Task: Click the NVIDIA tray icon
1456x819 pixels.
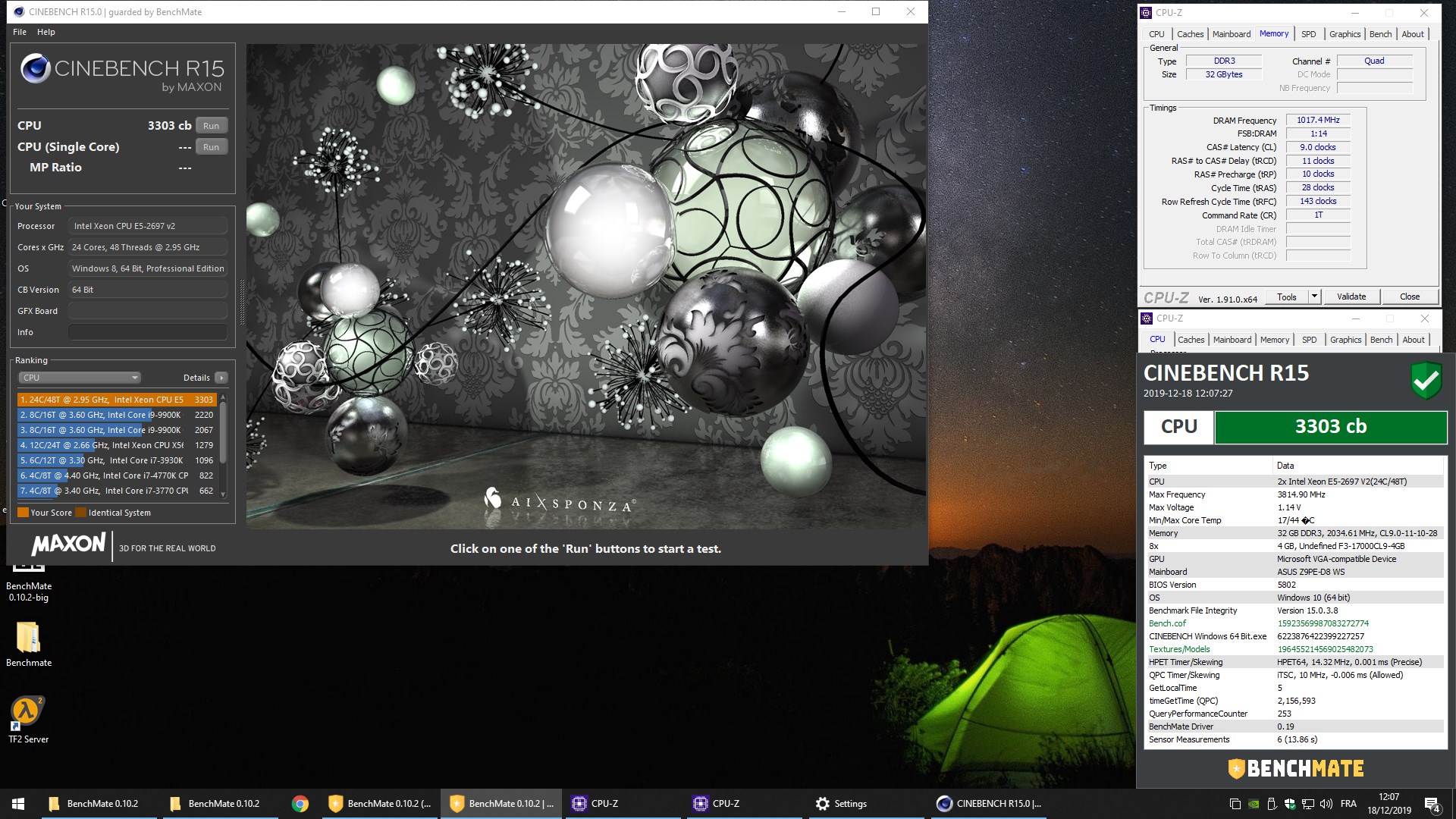Action: click(x=1254, y=804)
